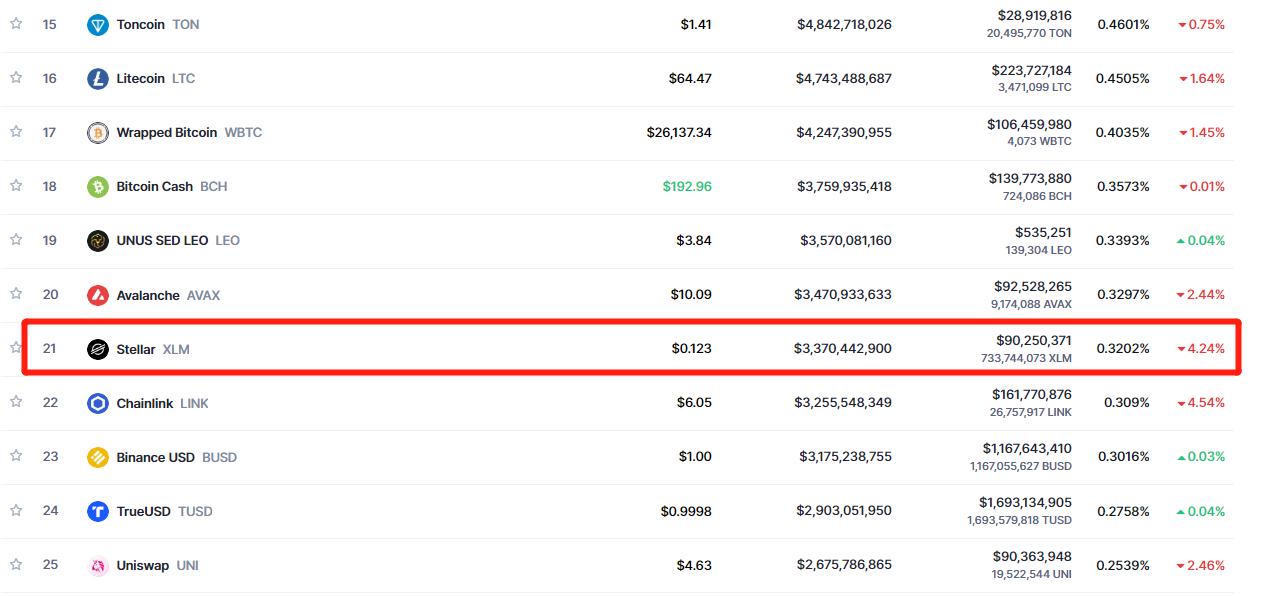Toggle watchlist star for Wrapped Bitcoin
The width and height of the screenshot is (1261, 596).
pyautogui.click(x=16, y=132)
